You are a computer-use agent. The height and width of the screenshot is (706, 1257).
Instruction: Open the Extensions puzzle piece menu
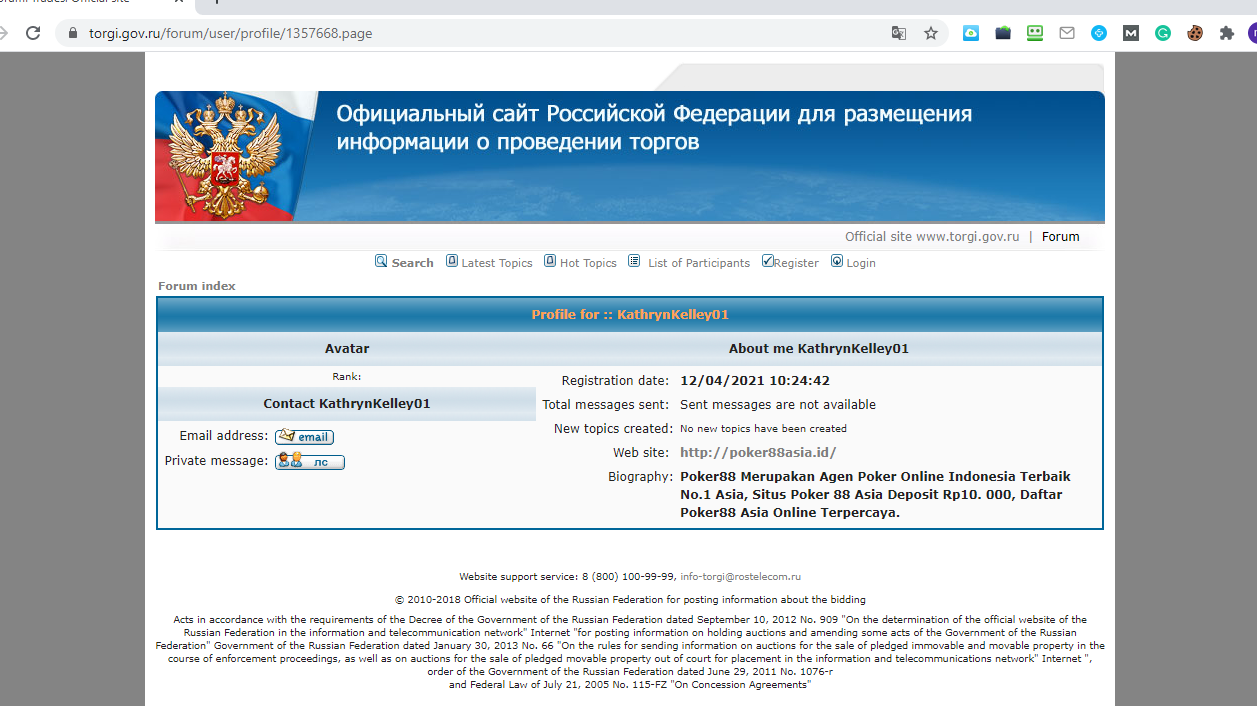point(1227,33)
